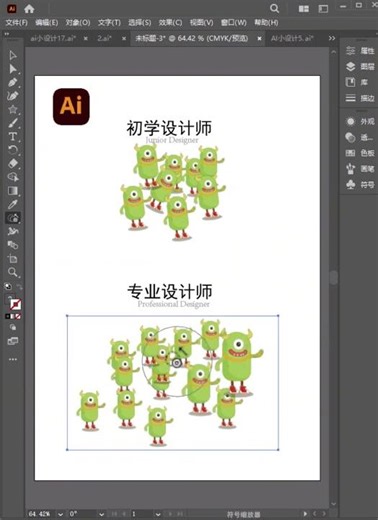Close the 未标题-3 document tab
This screenshot has height=520, width=378.
tap(259, 39)
